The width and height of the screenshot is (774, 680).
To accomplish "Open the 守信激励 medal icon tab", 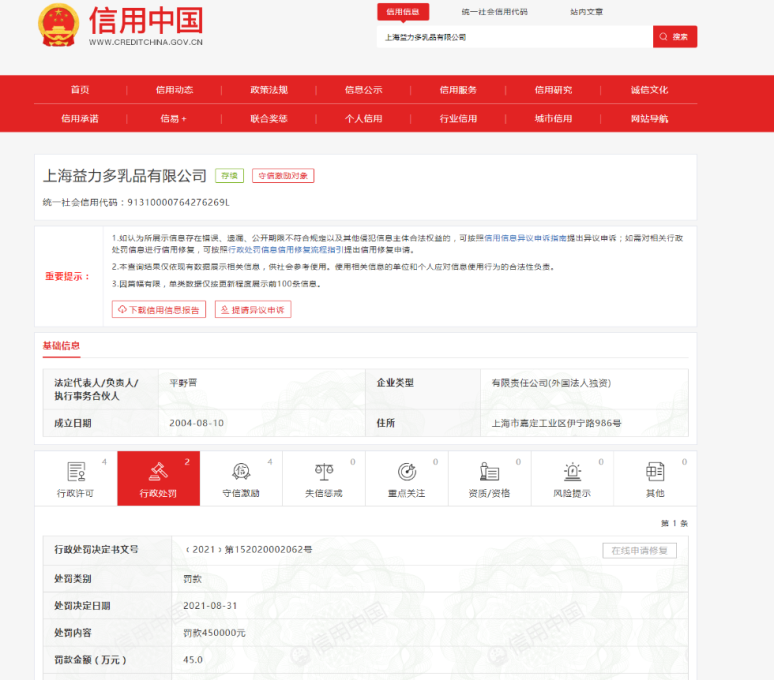I will click(241, 478).
